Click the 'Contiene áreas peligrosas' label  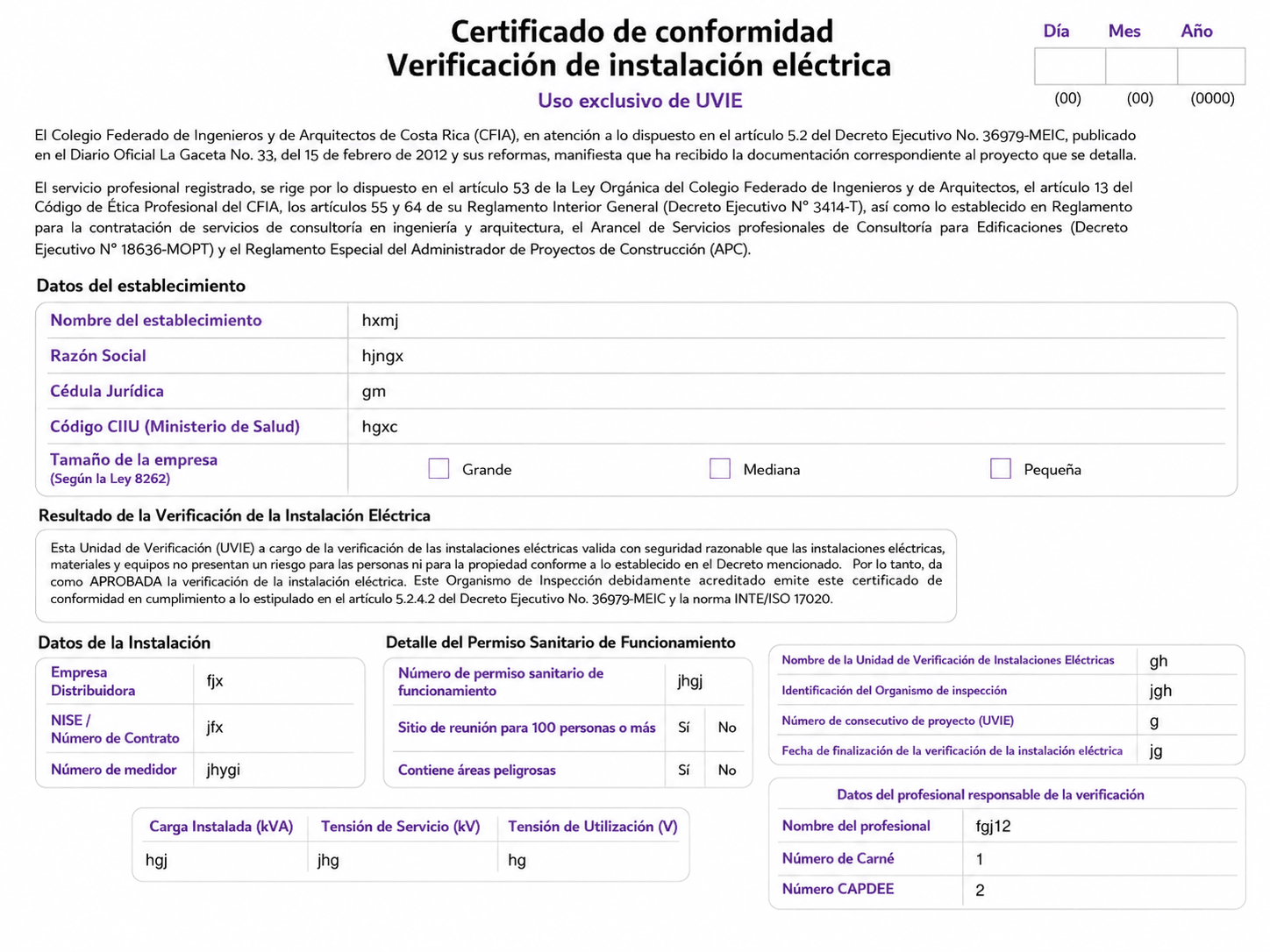477,771
